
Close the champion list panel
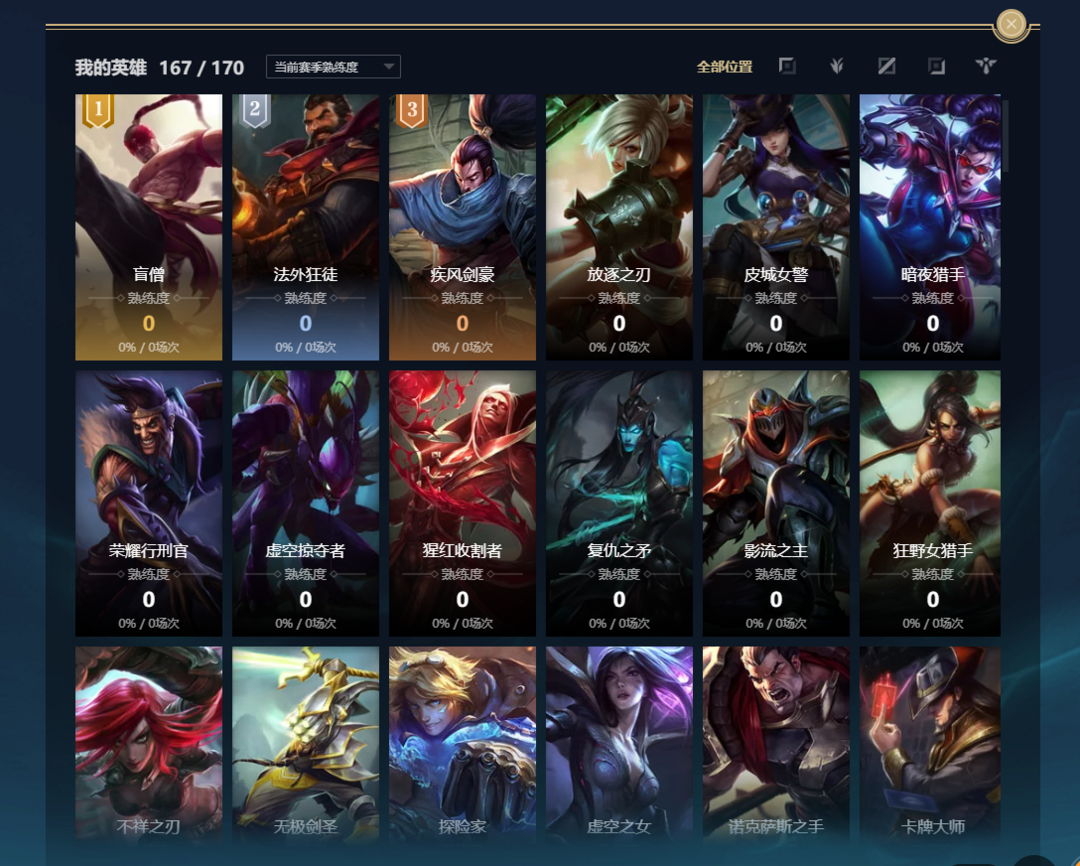[1011, 25]
